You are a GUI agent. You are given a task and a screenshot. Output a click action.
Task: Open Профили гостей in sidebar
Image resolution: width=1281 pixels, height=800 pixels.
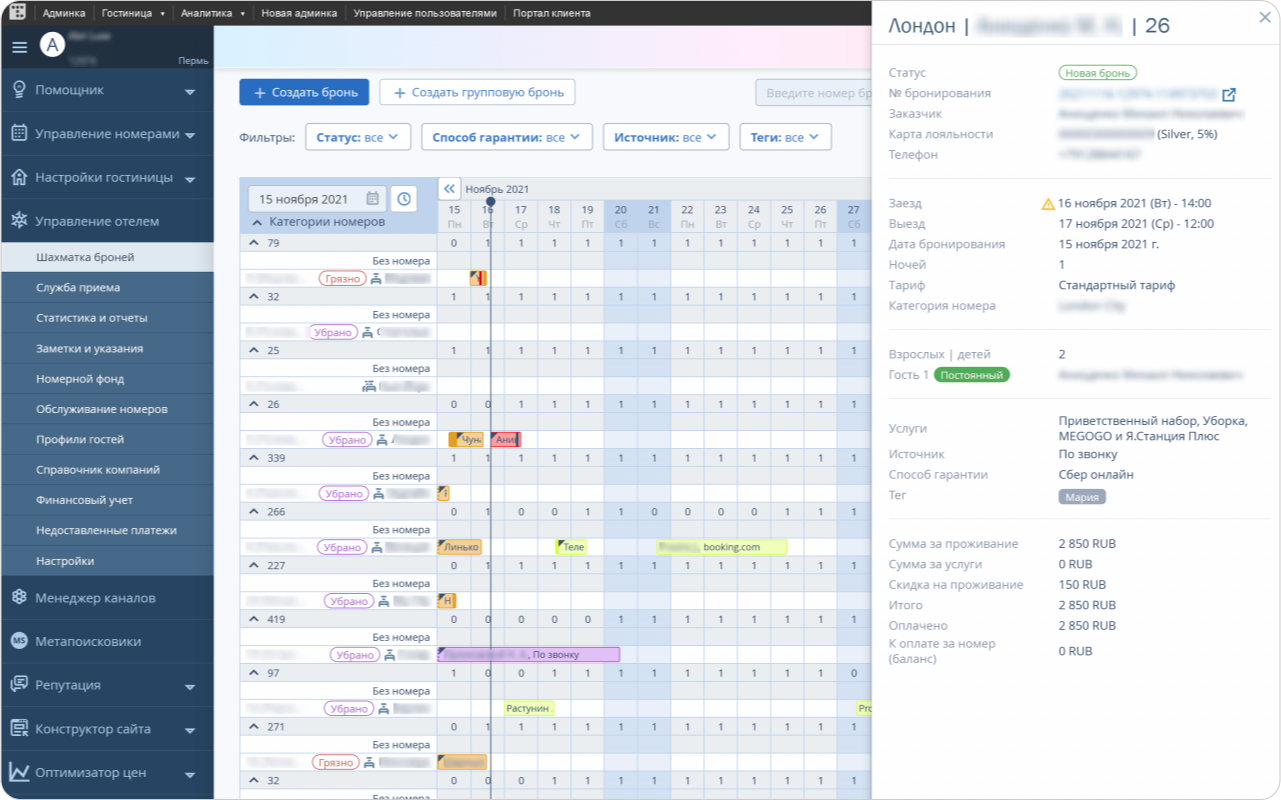(x=107, y=439)
